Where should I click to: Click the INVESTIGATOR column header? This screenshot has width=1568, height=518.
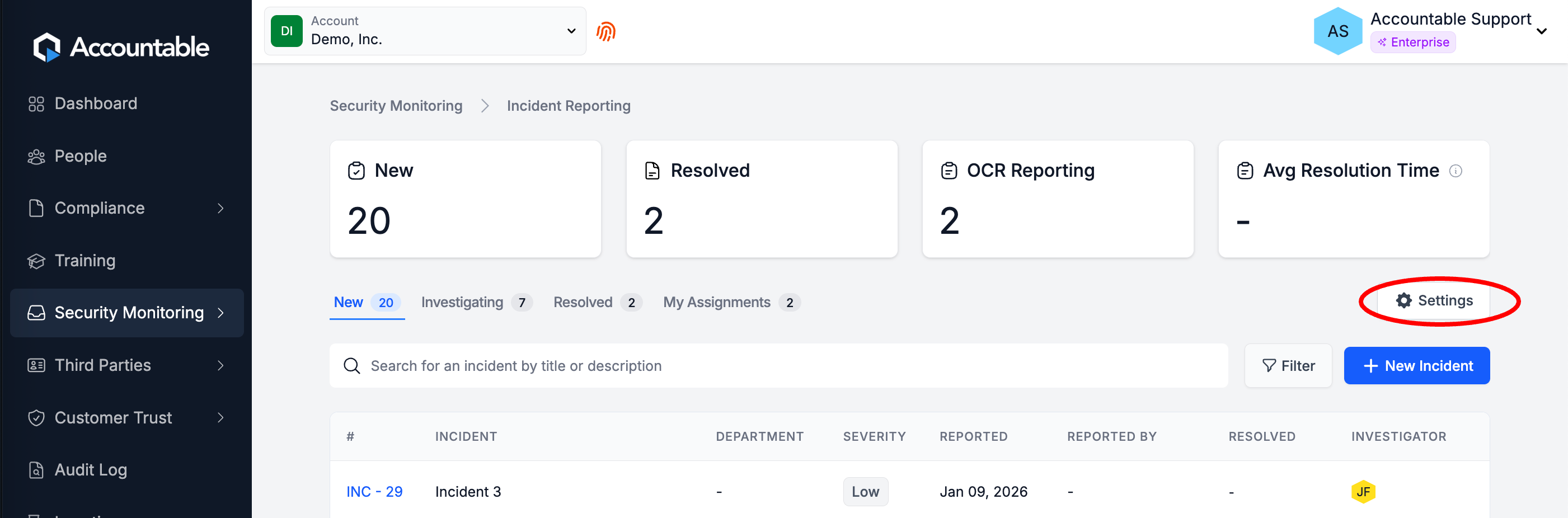(x=1399, y=437)
